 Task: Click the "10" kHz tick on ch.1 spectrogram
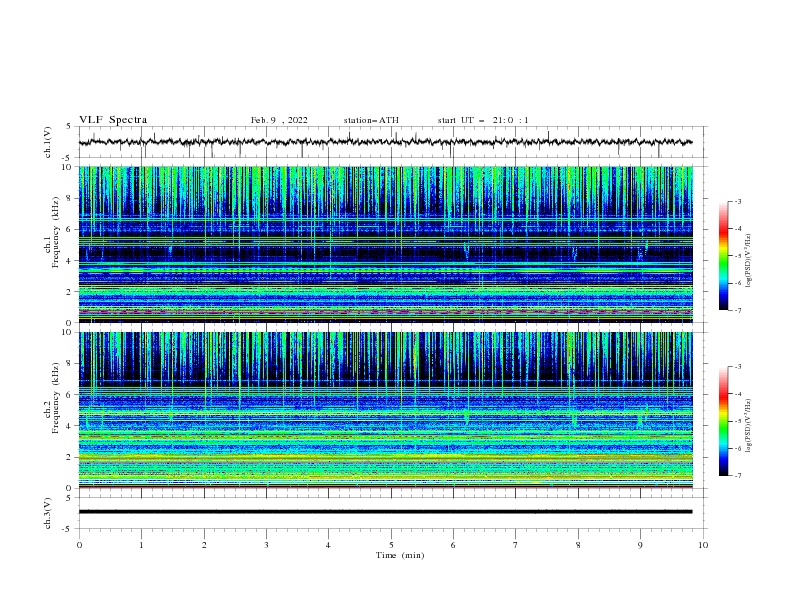pyautogui.click(x=66, y=167)
